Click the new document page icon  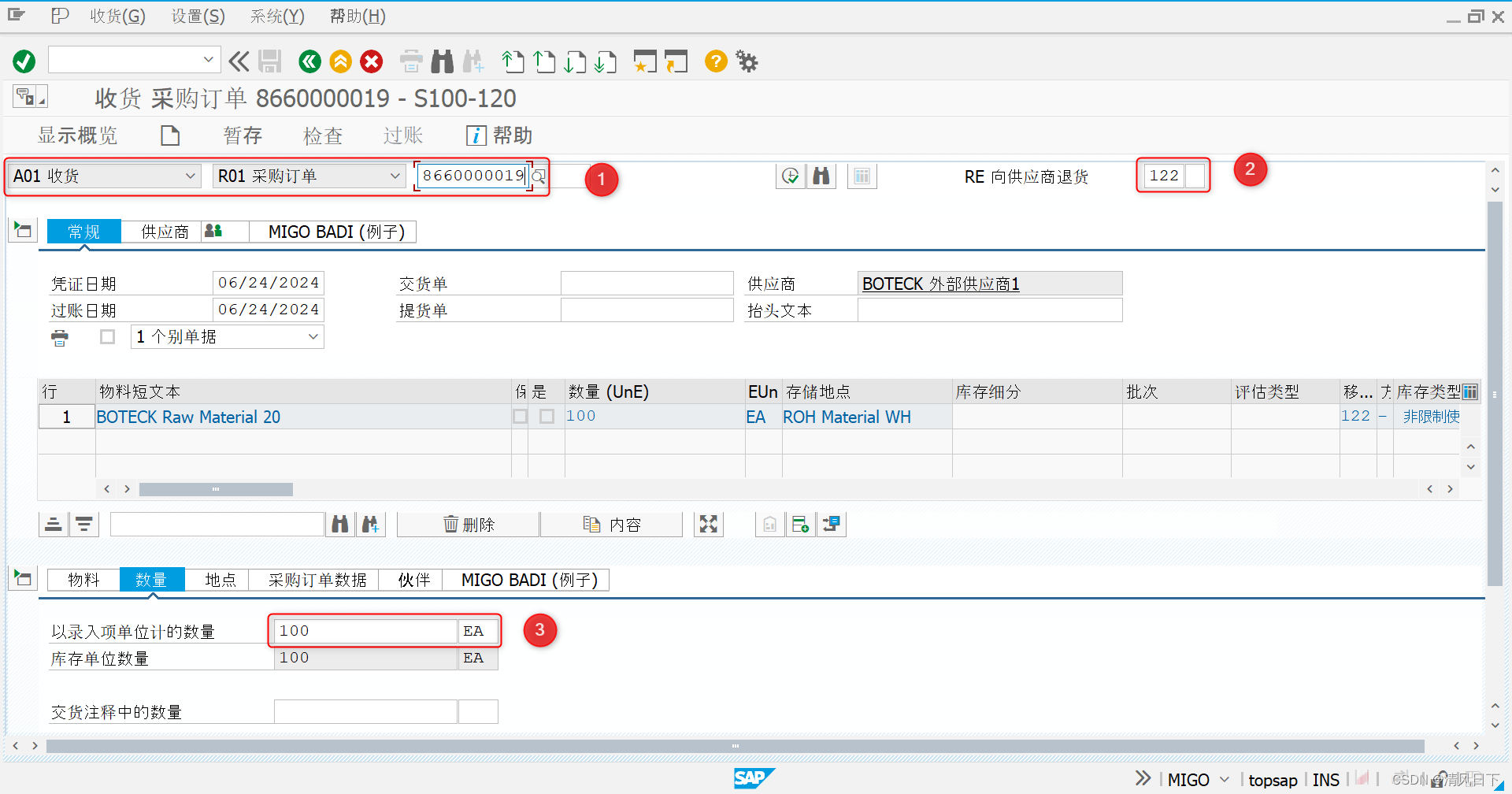170,135
